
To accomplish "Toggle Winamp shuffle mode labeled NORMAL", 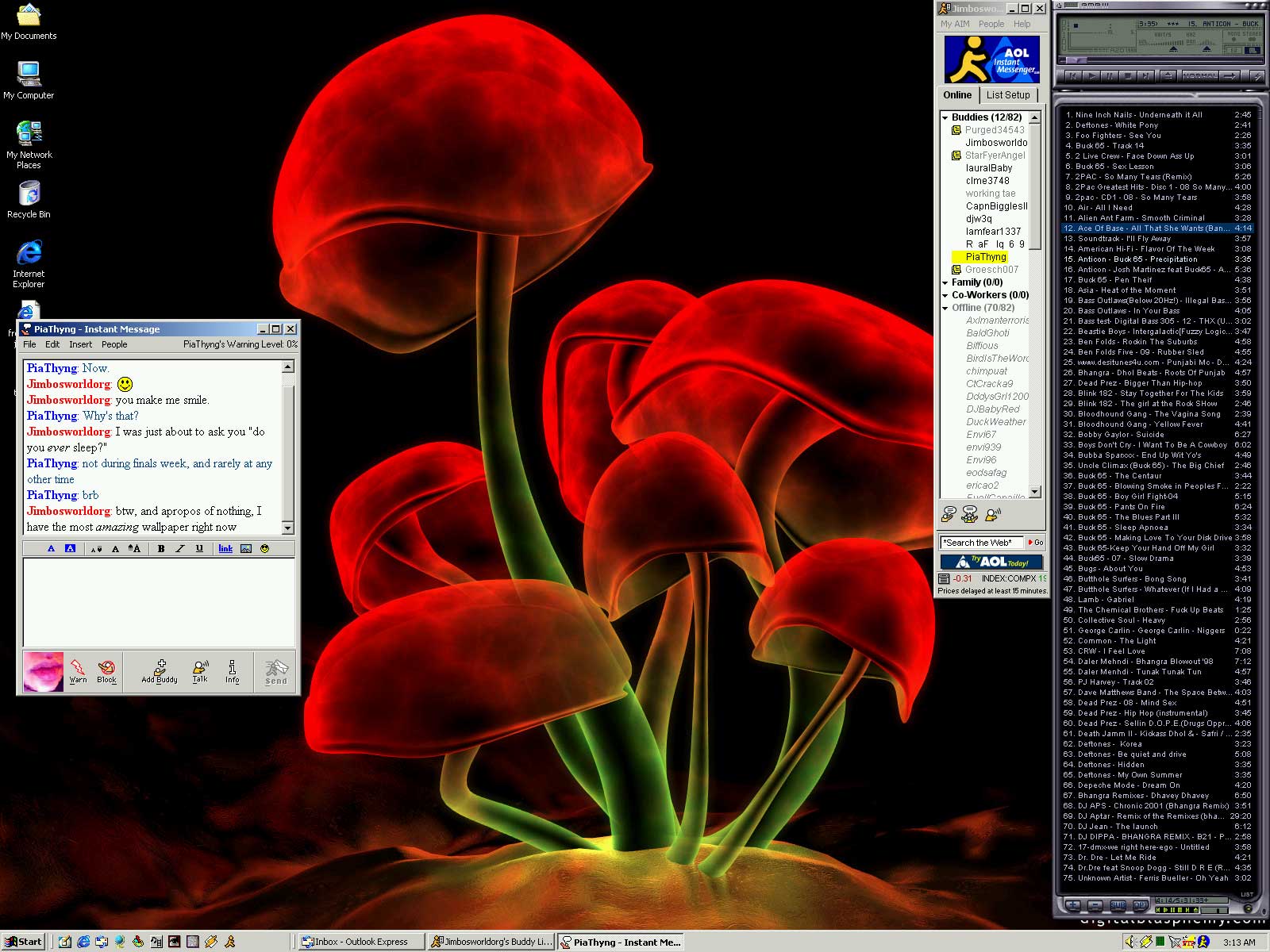I will click(1200, 76).
